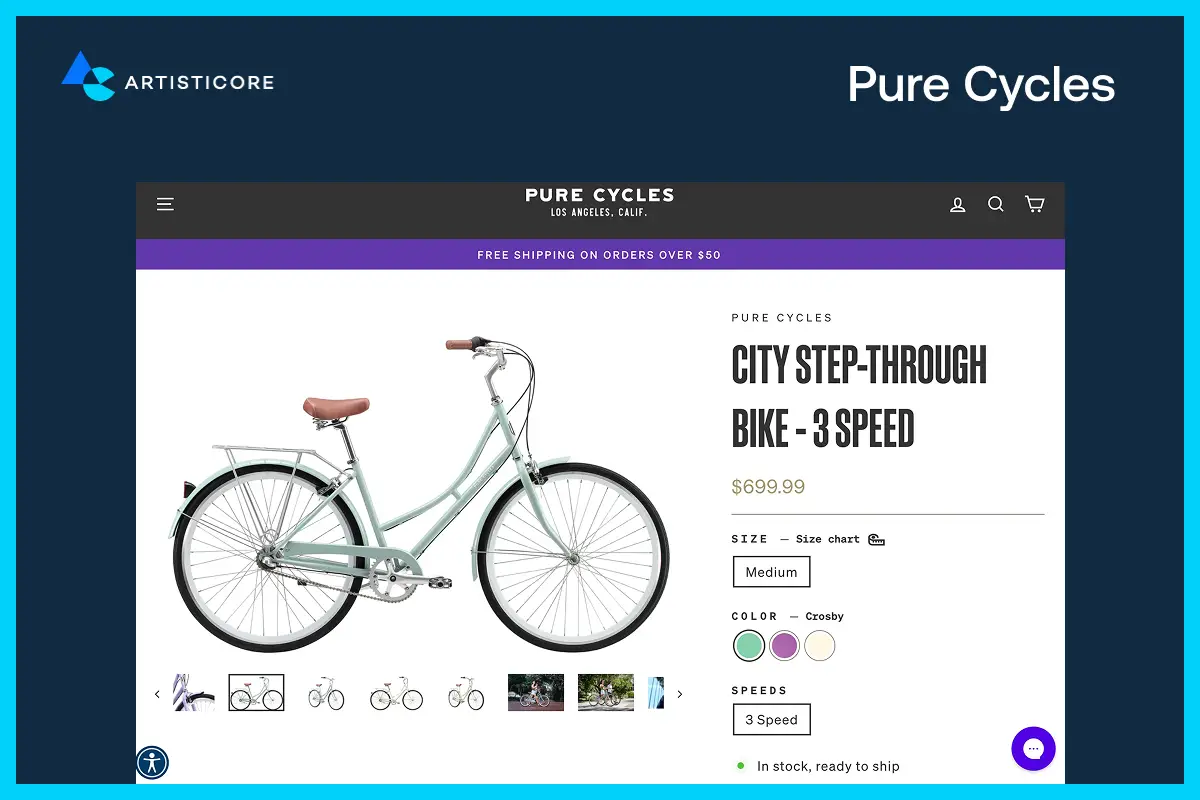The width and height of the screenshot is (1200, 800).
Task: Open the chat support bubble icon
Action: [1033, 749]
